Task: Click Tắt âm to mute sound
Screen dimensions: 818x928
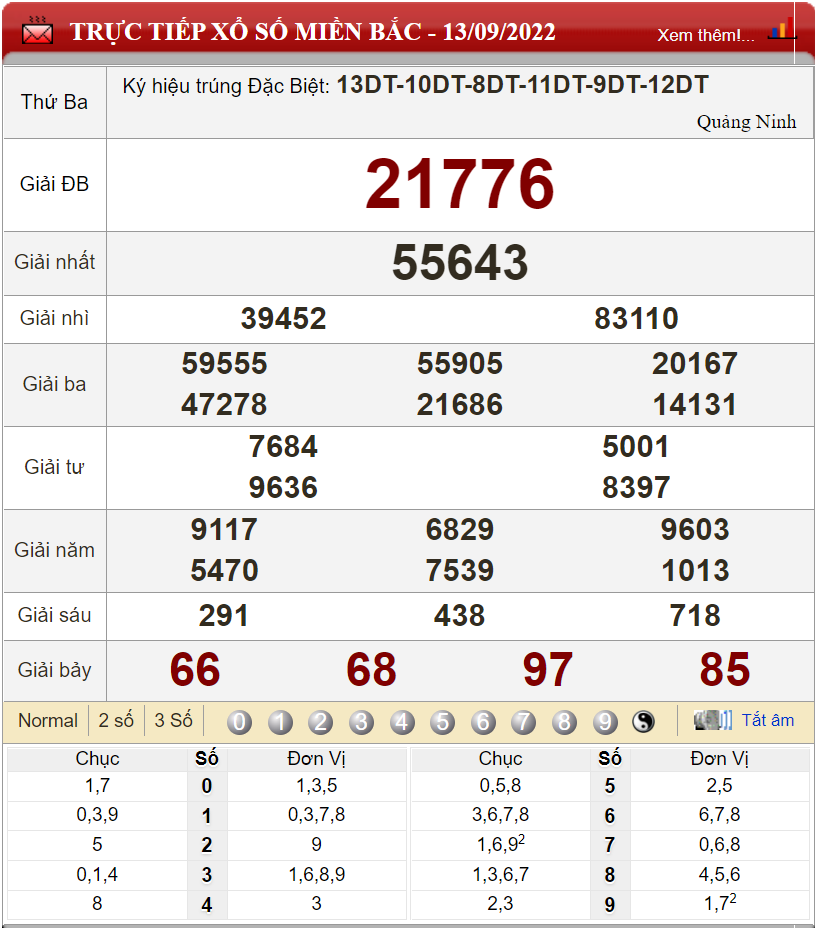Action: [x=767, y=720]
